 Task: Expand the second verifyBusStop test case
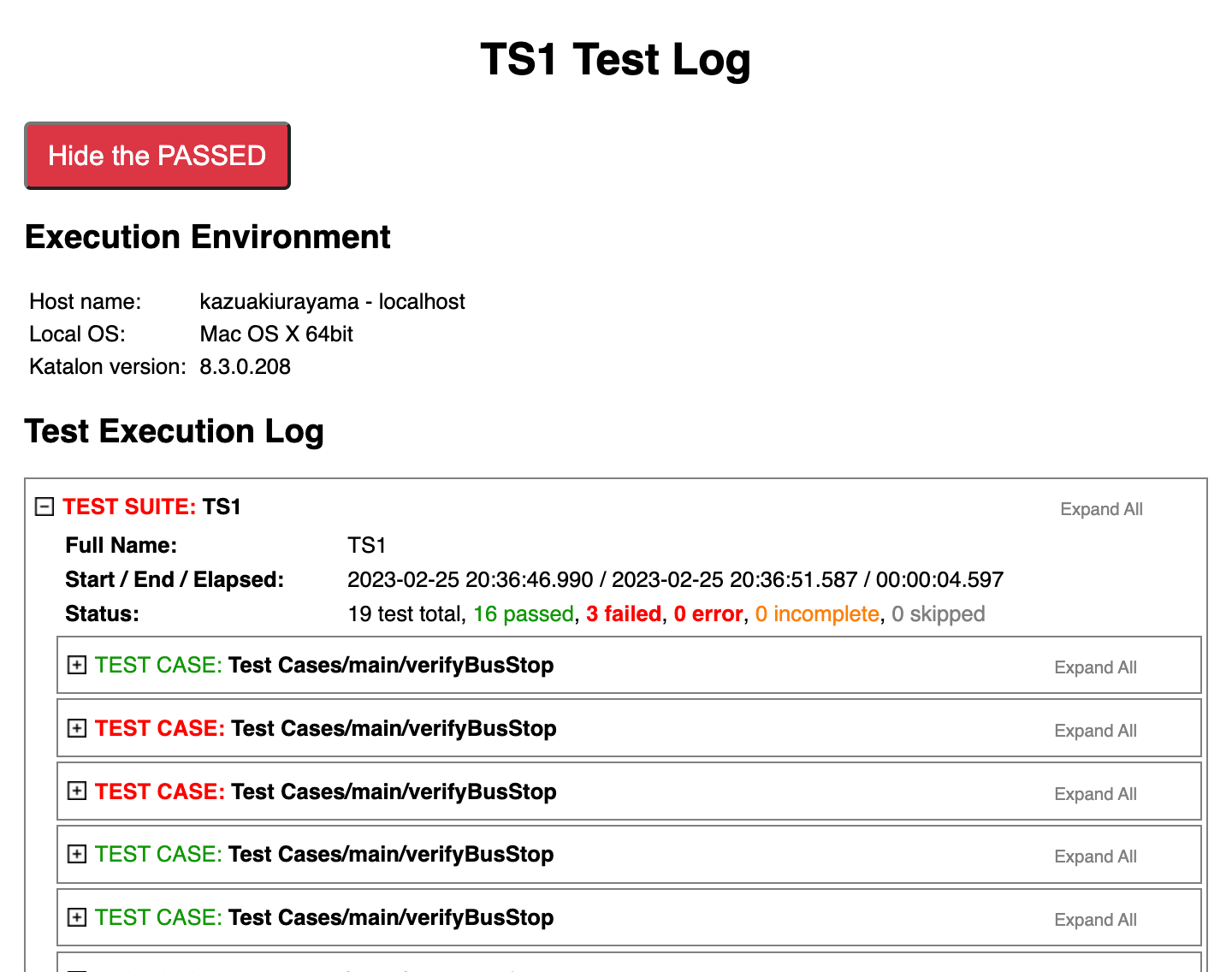[x=77, y=728]
